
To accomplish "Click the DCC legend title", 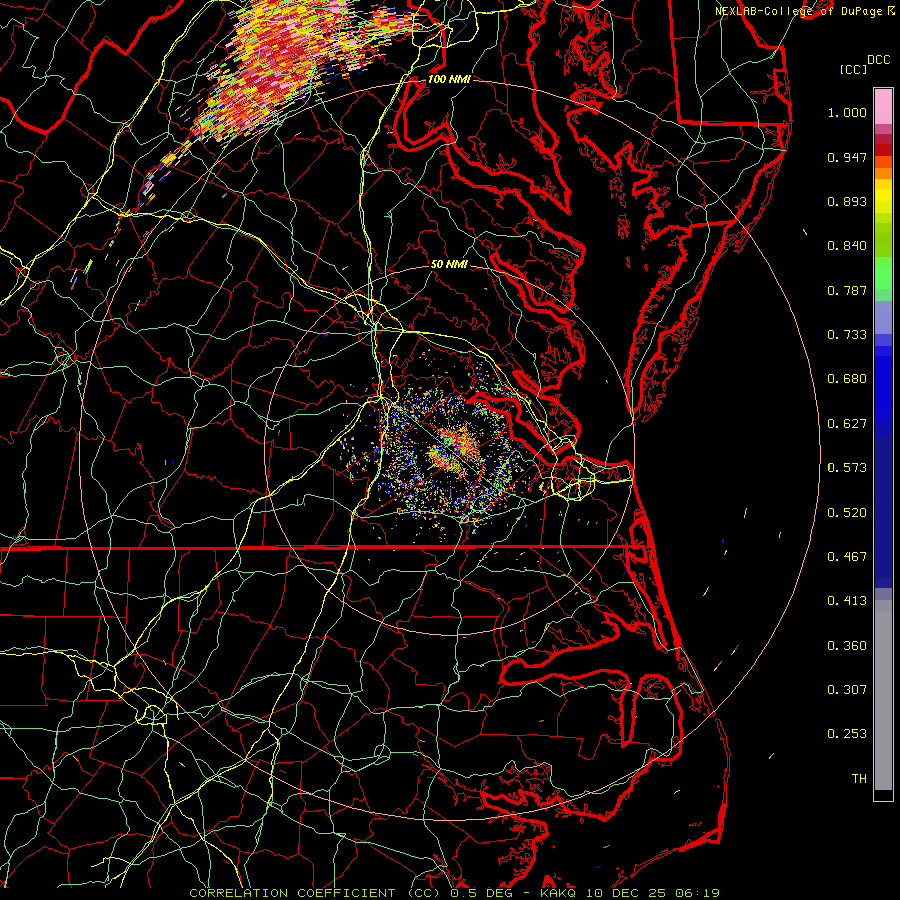I will coord(878,60).
